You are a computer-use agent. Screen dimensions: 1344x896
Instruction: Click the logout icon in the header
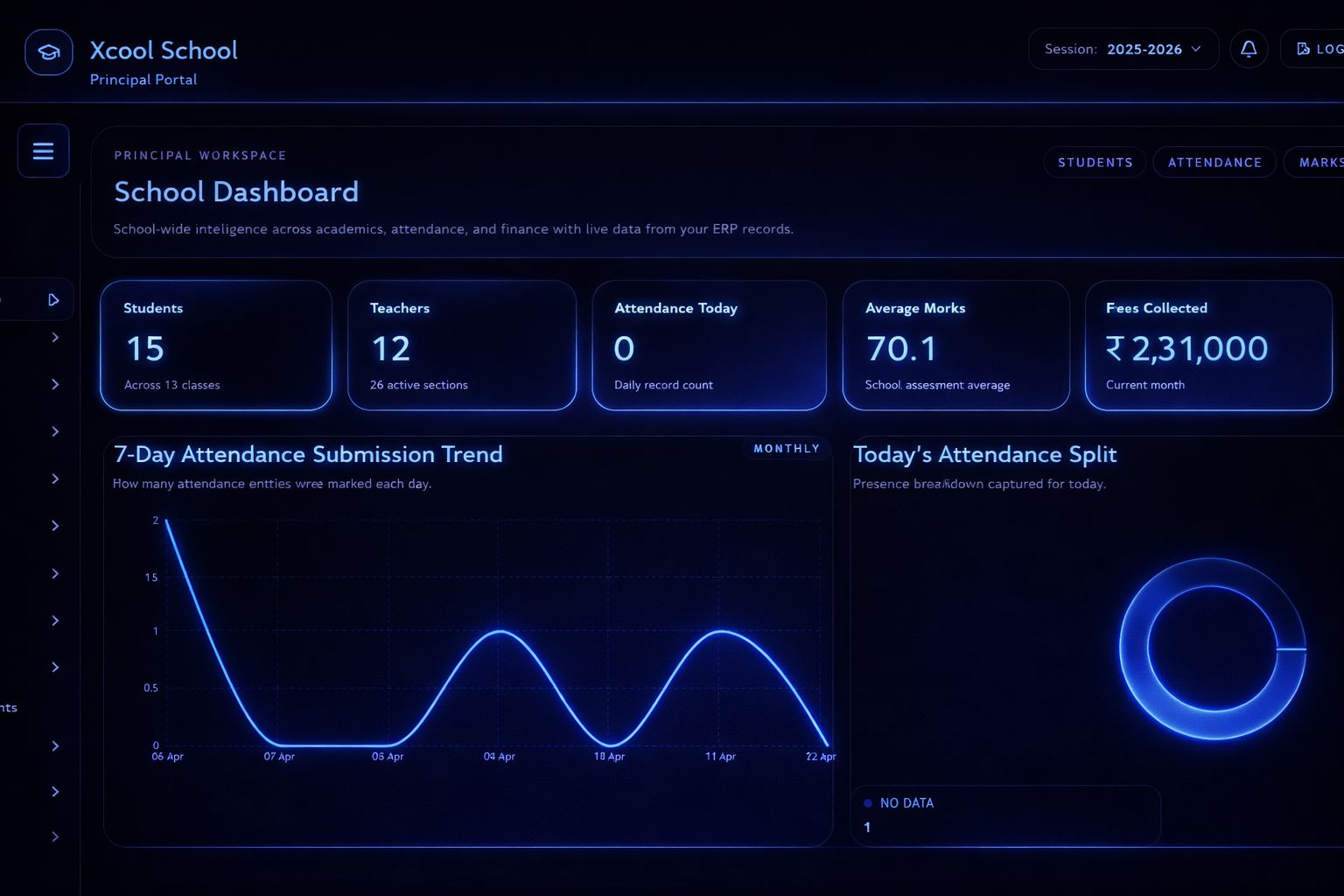pyautogui.click(x=1303, y=48)
